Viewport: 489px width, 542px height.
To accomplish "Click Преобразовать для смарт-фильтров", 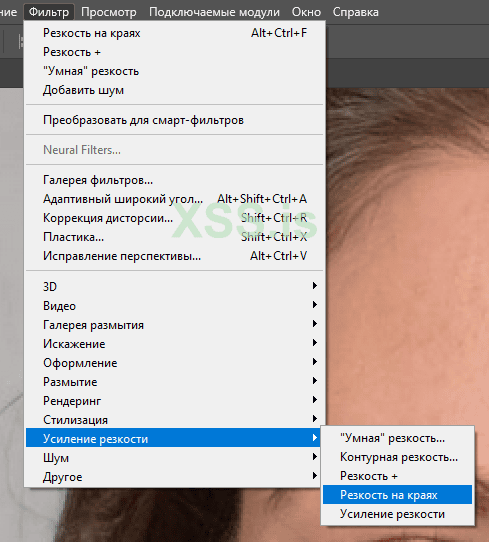I will pyautogui.click(x=175, y=120).
